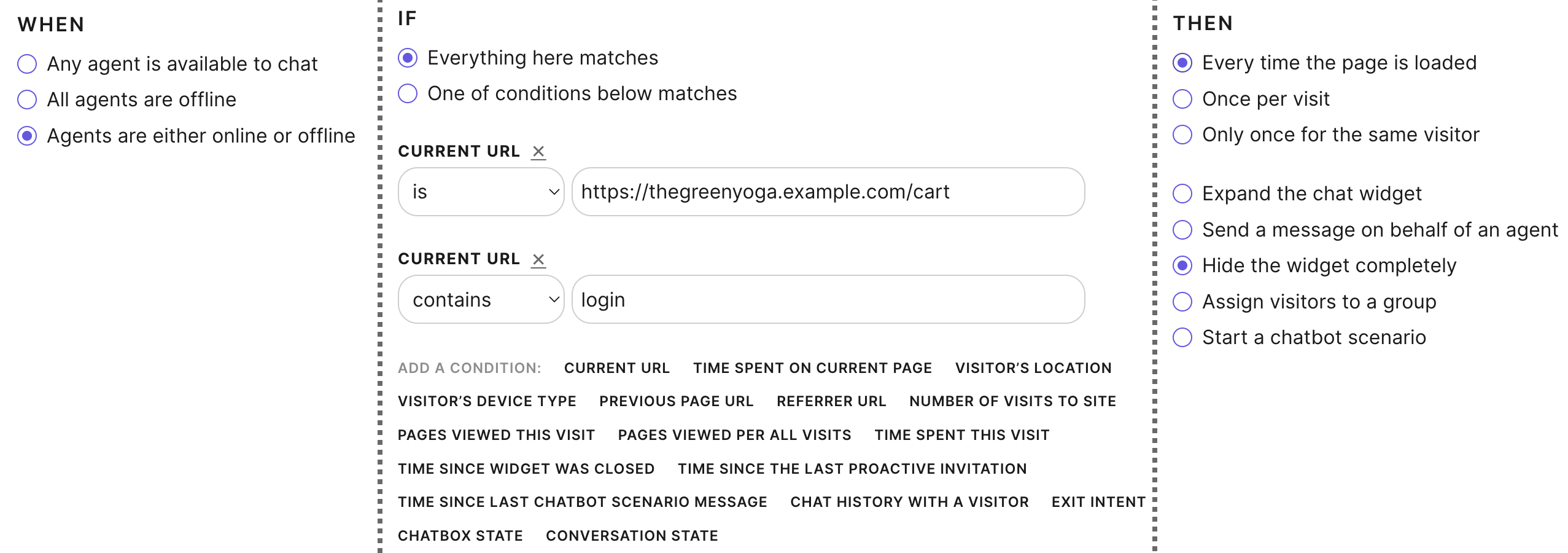
Task: Add an EXIT INTENT condition
Action: [x=1098, y=502]
